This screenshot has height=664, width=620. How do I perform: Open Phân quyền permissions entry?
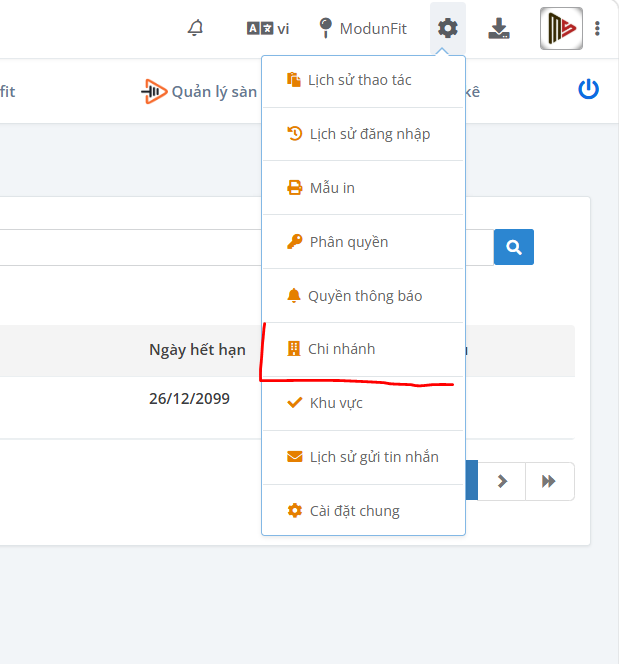[363, 242]
